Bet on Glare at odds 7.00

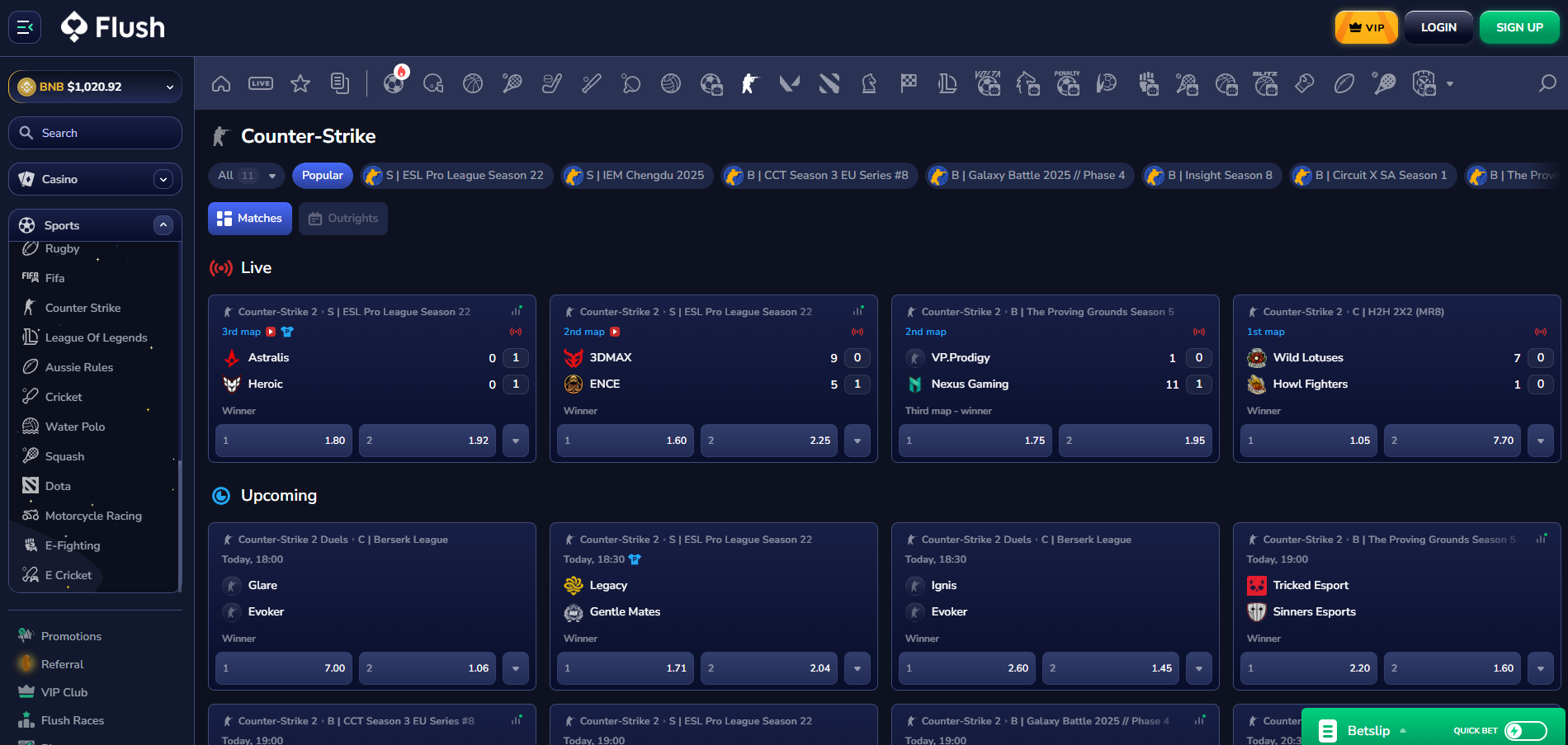coord(284,668)
